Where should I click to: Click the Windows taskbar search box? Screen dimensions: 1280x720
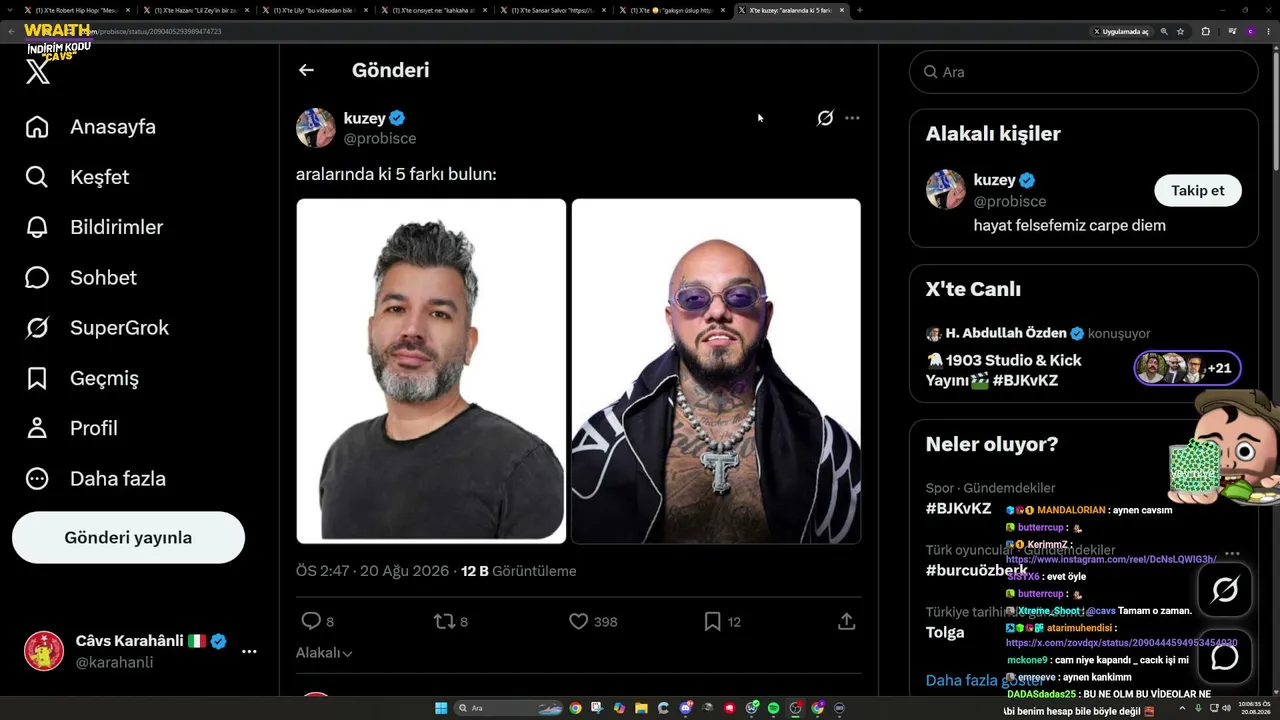(x=508, y=708)
